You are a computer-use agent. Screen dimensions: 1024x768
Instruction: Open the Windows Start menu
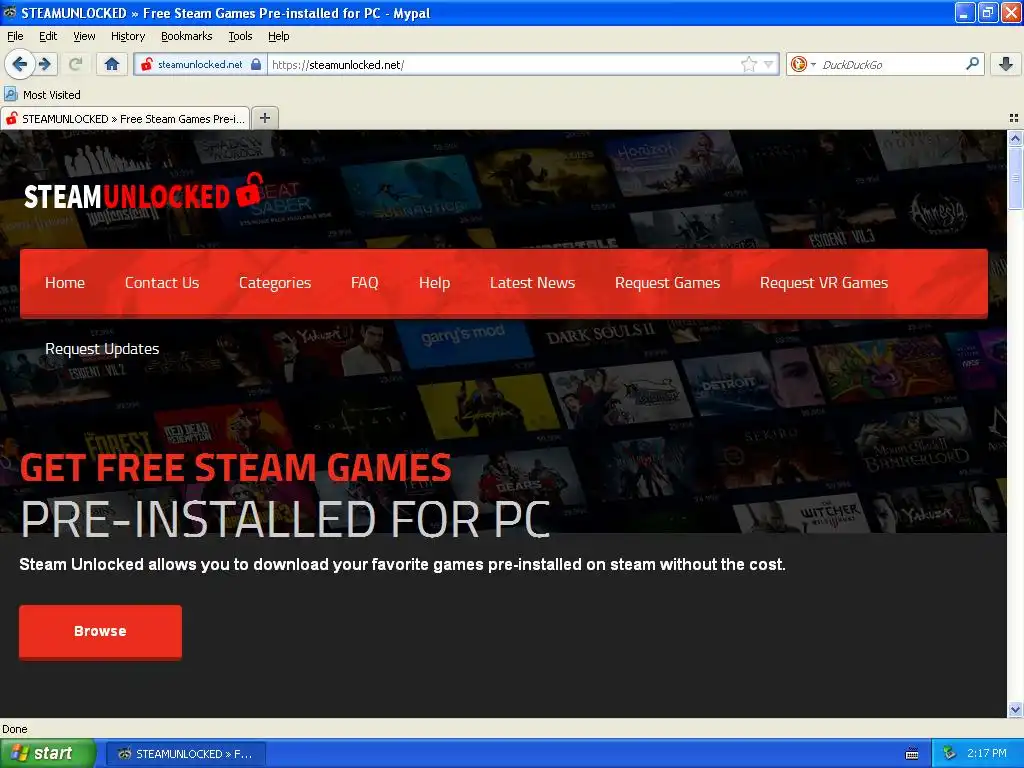point(48,753)
